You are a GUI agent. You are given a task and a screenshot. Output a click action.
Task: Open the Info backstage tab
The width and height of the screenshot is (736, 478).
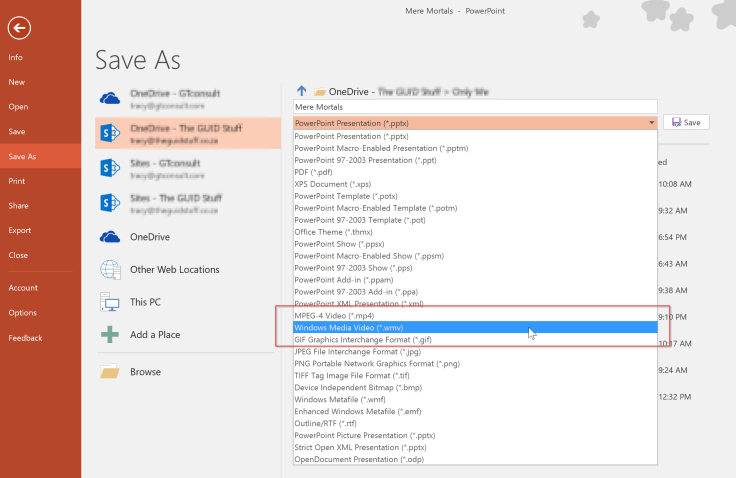[16, 57]
